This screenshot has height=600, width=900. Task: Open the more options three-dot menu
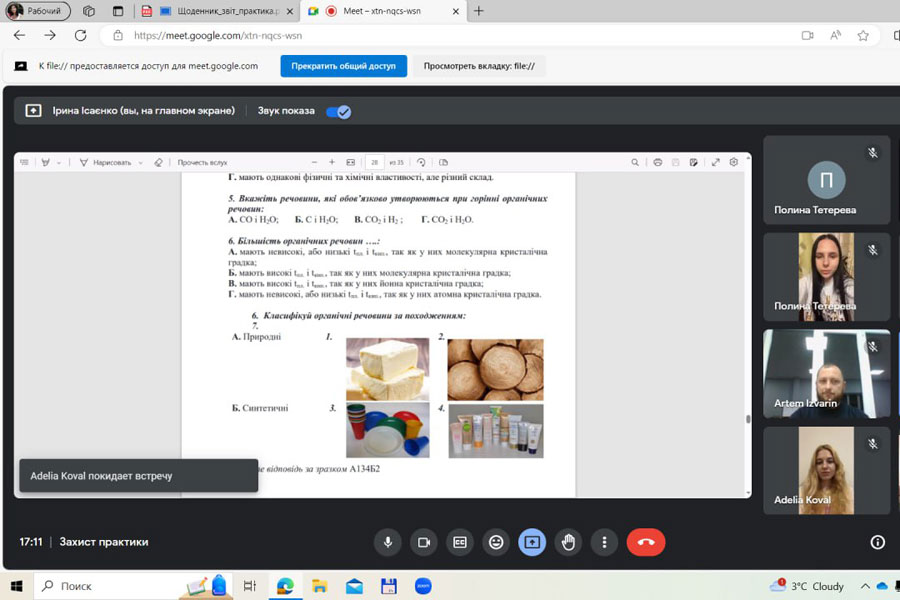coord(604,542)
